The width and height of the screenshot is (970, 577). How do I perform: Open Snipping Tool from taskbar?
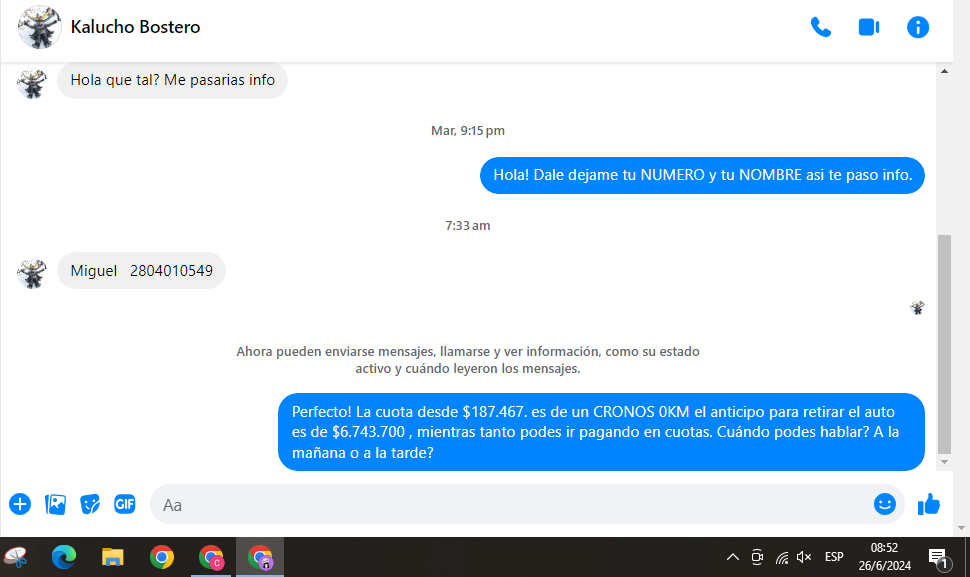[17, 557]
